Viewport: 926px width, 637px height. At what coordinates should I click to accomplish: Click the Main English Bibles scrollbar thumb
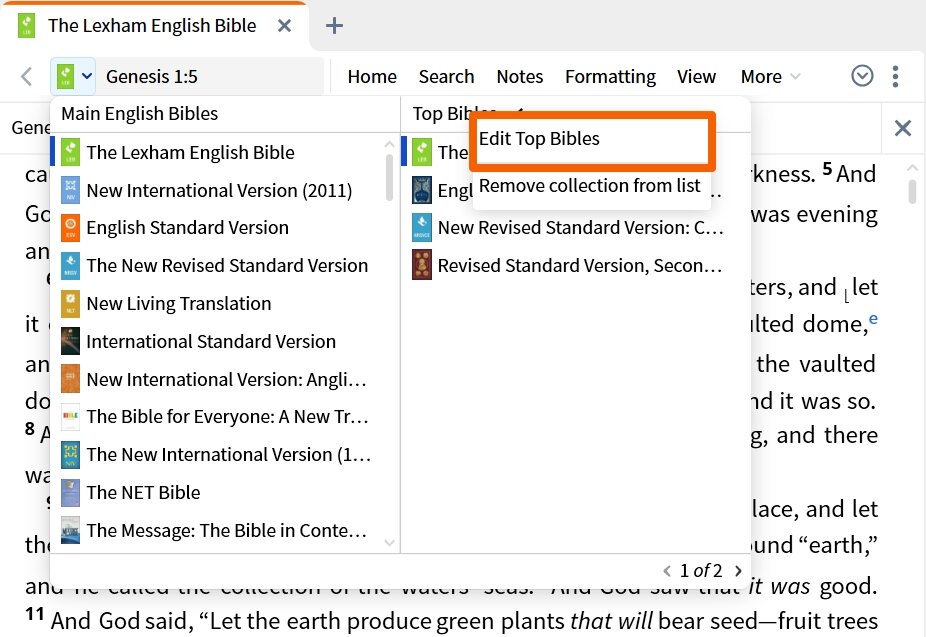click(389, 177)
